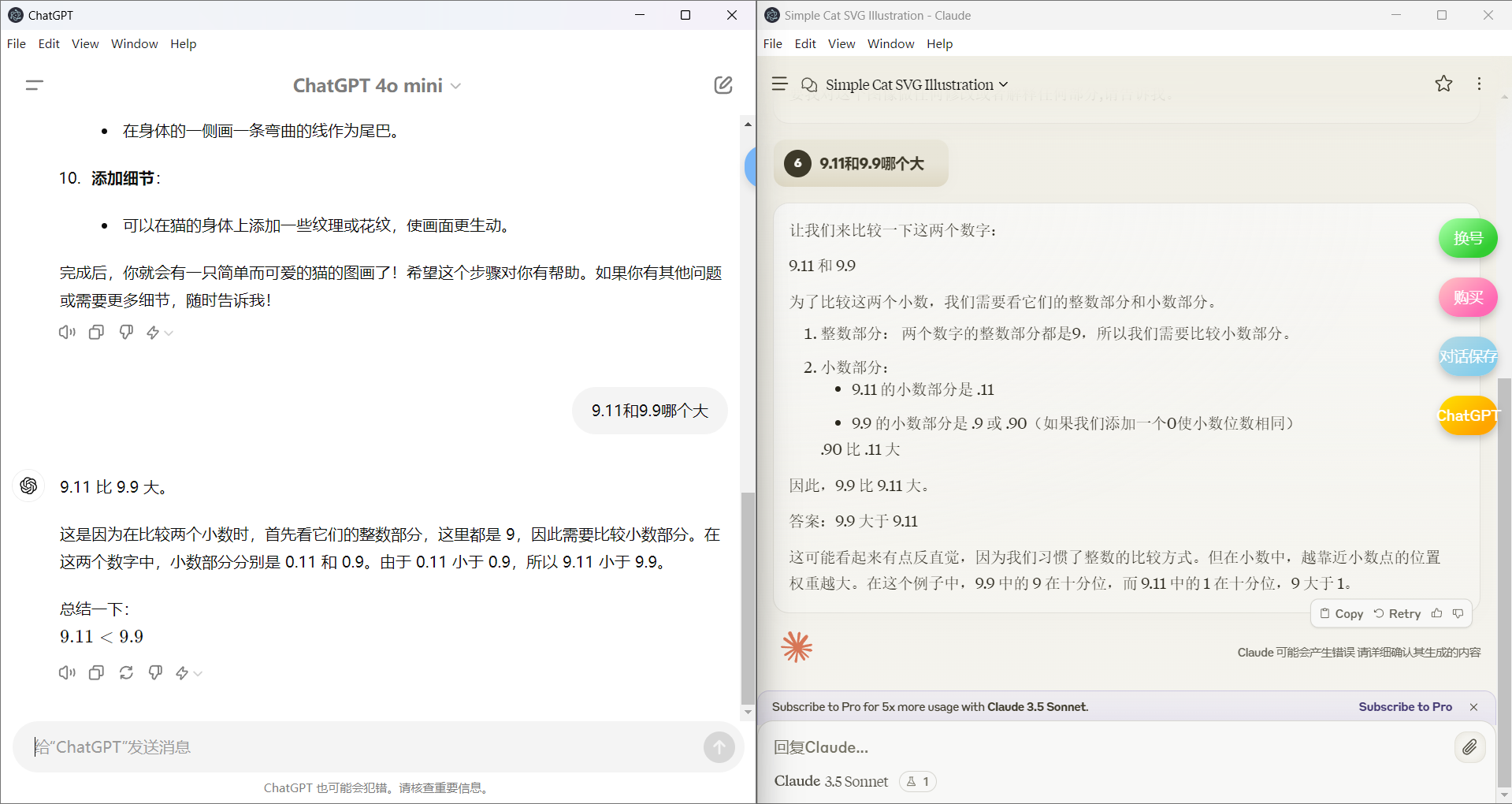This screenshot has height=804, width=1512.
Task: Click ChatGPT scrollbar up arrow
Action: [x=748, y=124]
